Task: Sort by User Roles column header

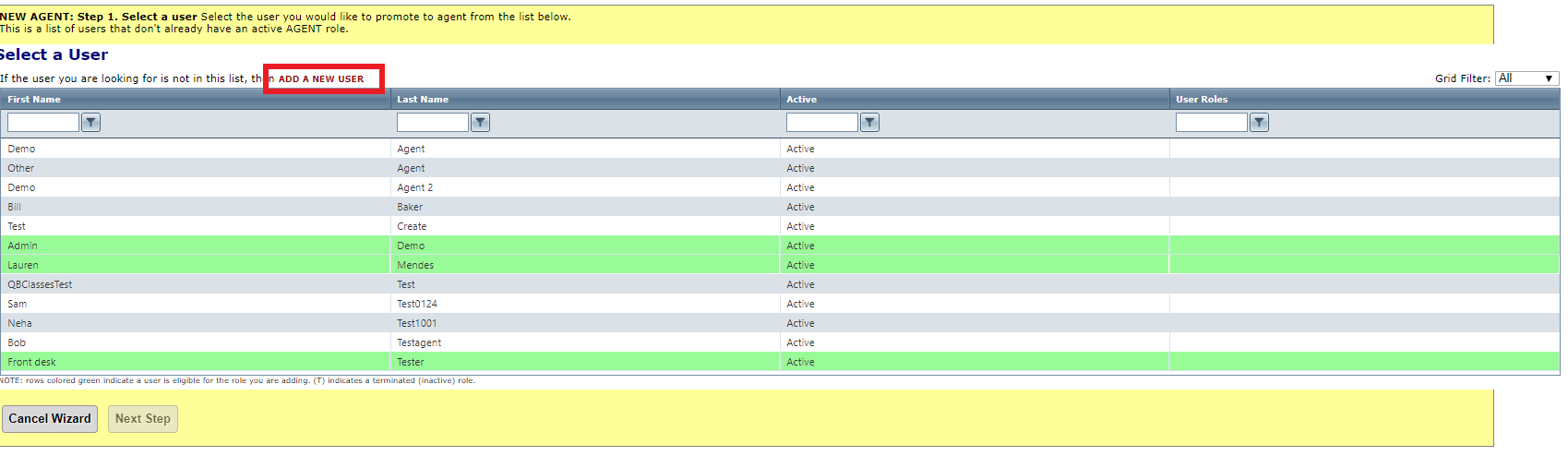Action: coord(1202,100)
